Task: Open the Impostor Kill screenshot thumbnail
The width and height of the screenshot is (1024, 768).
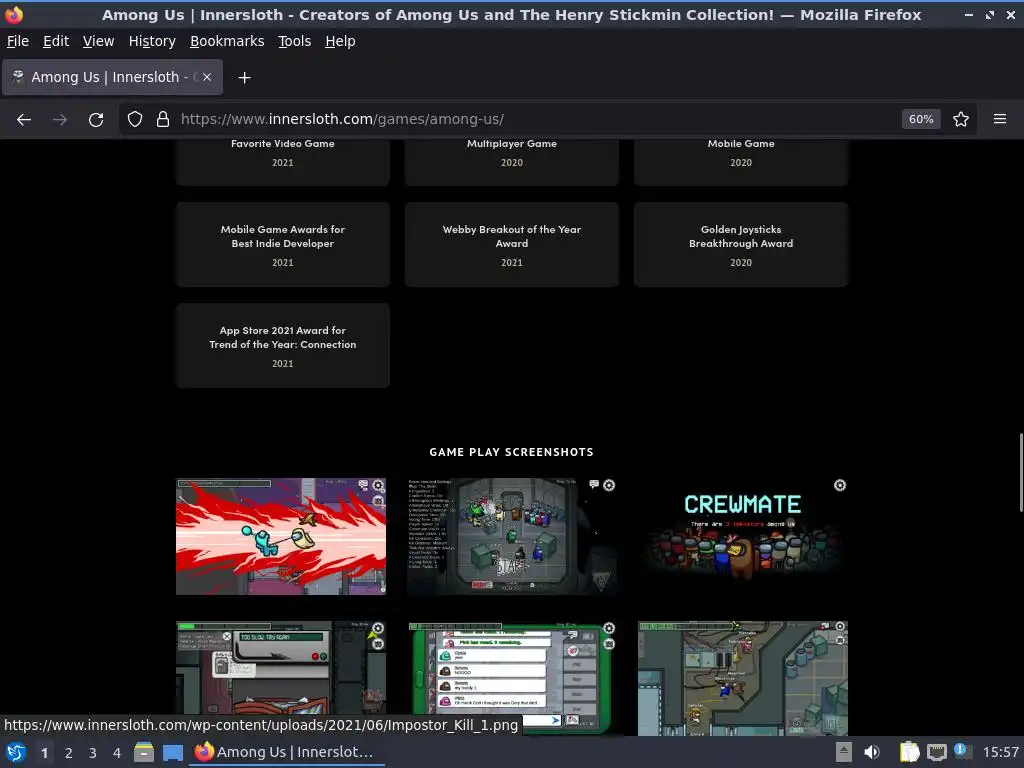Action: pyautogui.click(x=281, y=537)
